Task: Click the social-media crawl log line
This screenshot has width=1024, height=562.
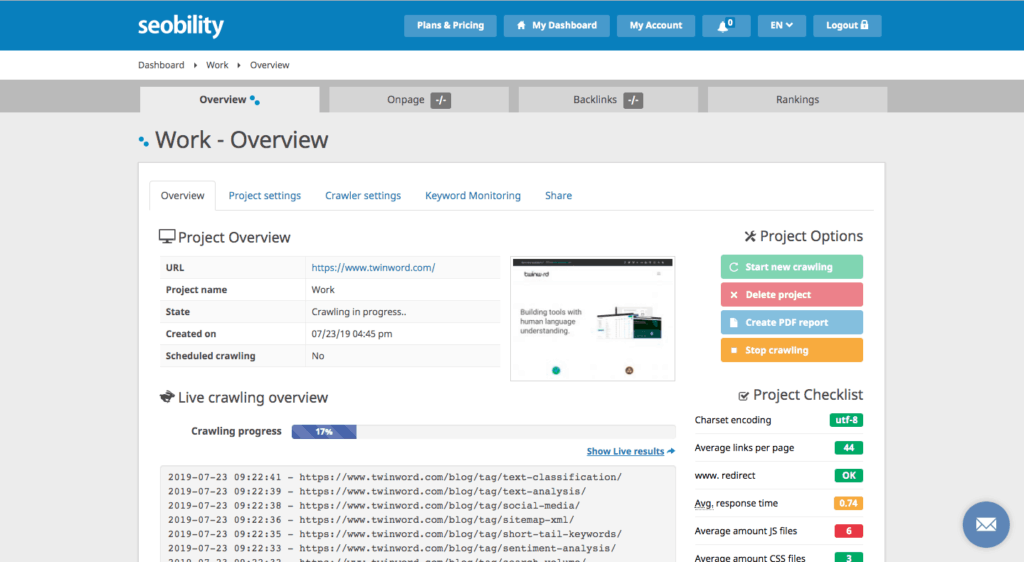Action: (374, 505)
